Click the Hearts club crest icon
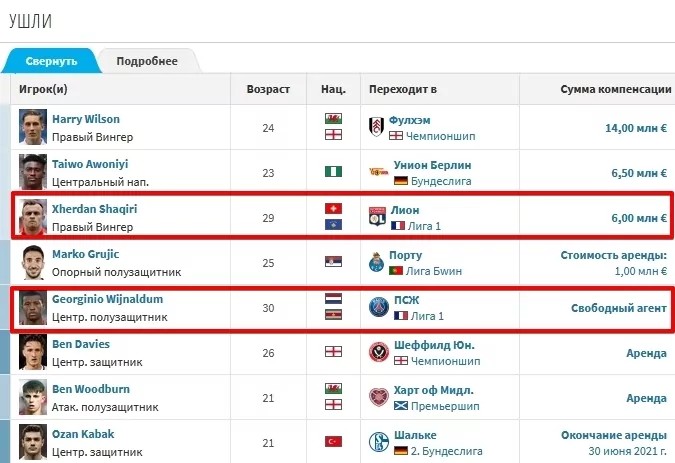The width and height of the screenshot is (675, 463). pos(377,397)
